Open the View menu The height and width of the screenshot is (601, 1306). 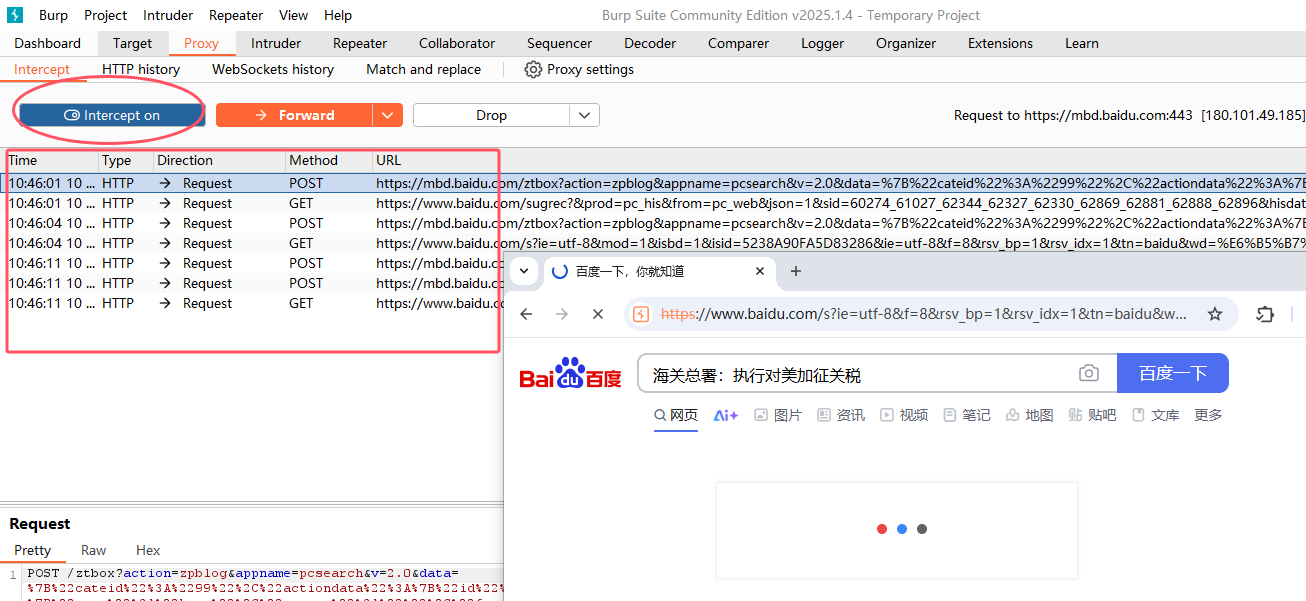(x=294, y=15)
